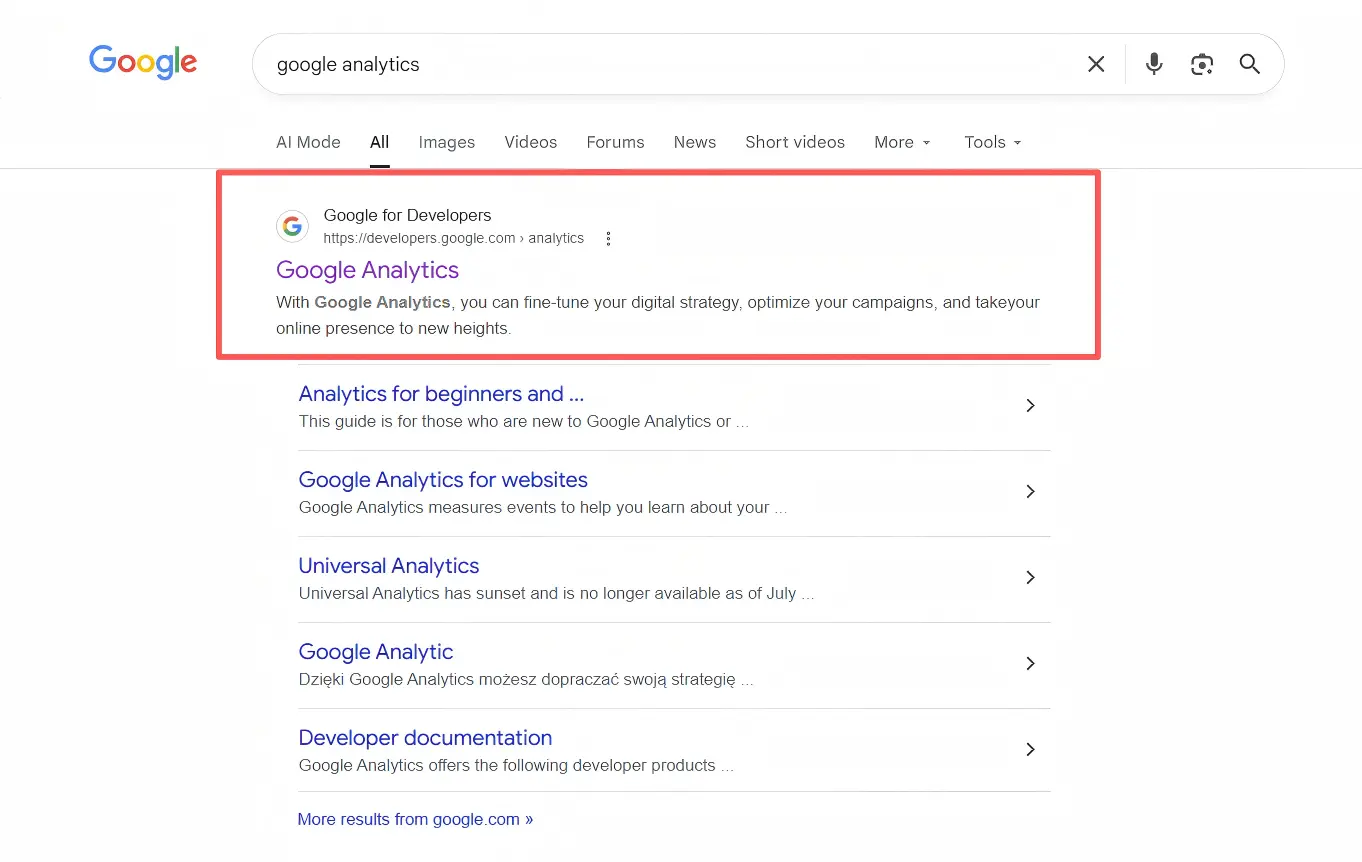Click snippet "With Google Analytics, you can fine-tune"
This screenshot has width=1362, height=862.
[658, 315]
